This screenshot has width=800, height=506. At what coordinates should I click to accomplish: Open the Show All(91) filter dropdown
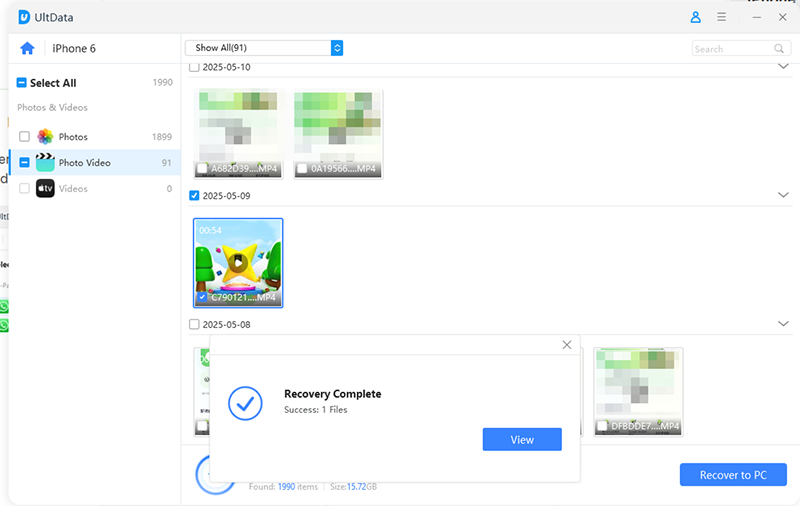tap(264, 48)
